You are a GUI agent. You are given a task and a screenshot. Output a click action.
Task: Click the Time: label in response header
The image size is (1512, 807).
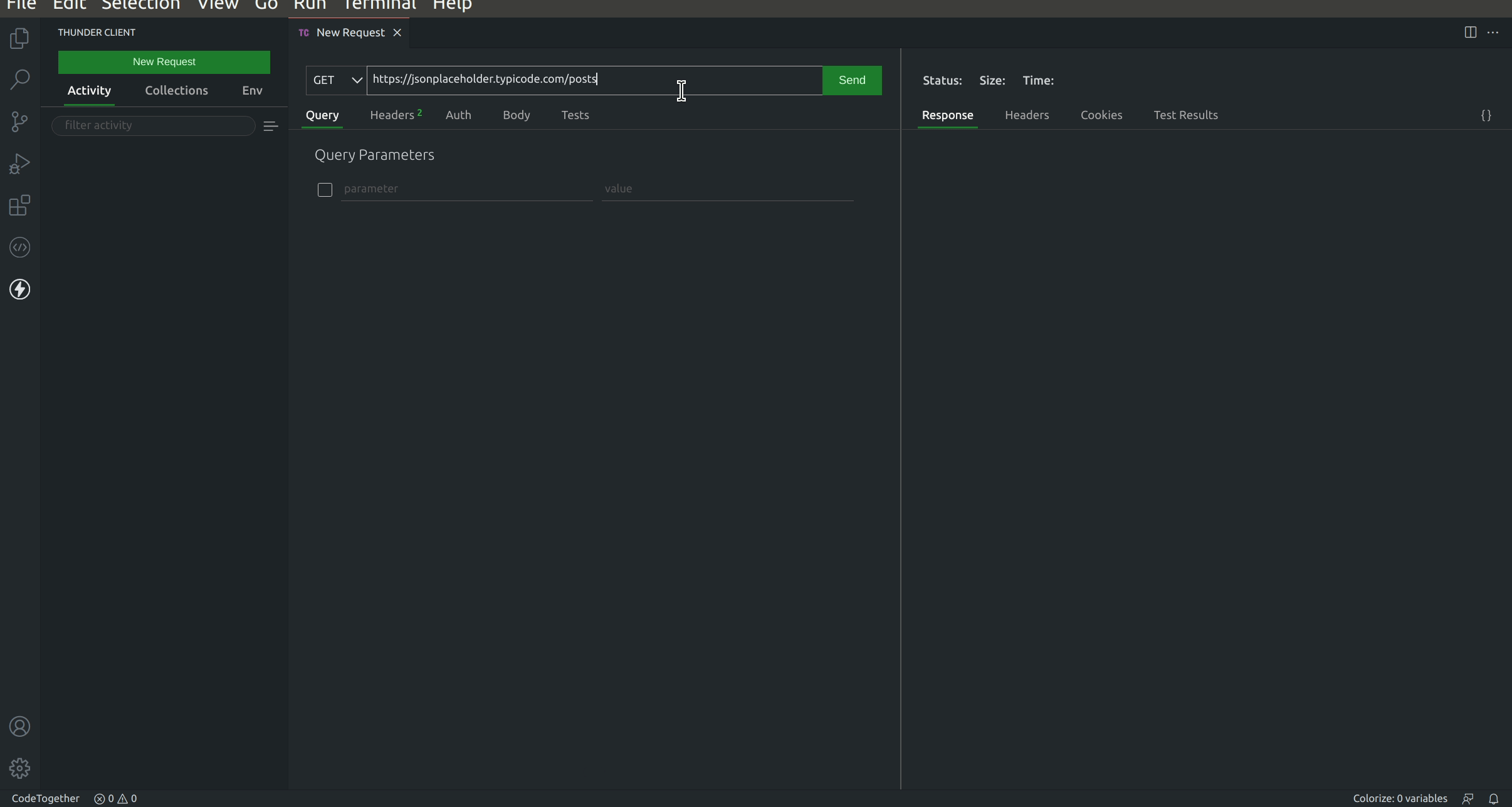coord(1037,81)
